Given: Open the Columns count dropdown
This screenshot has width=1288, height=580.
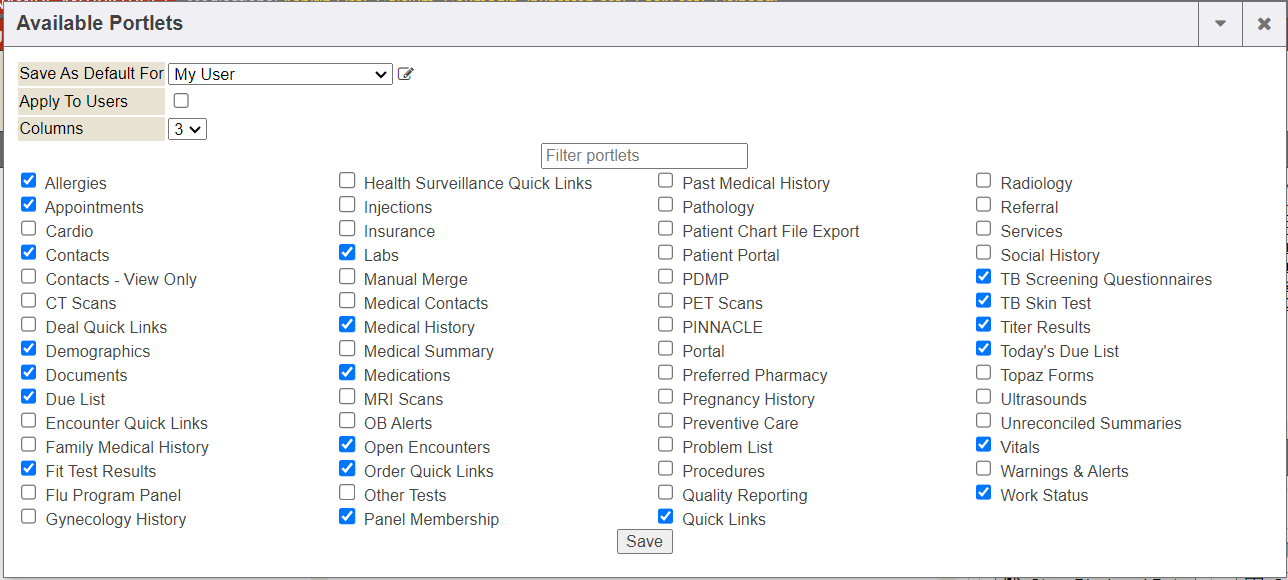Looking at the screenshot, I should pos(187,129).
